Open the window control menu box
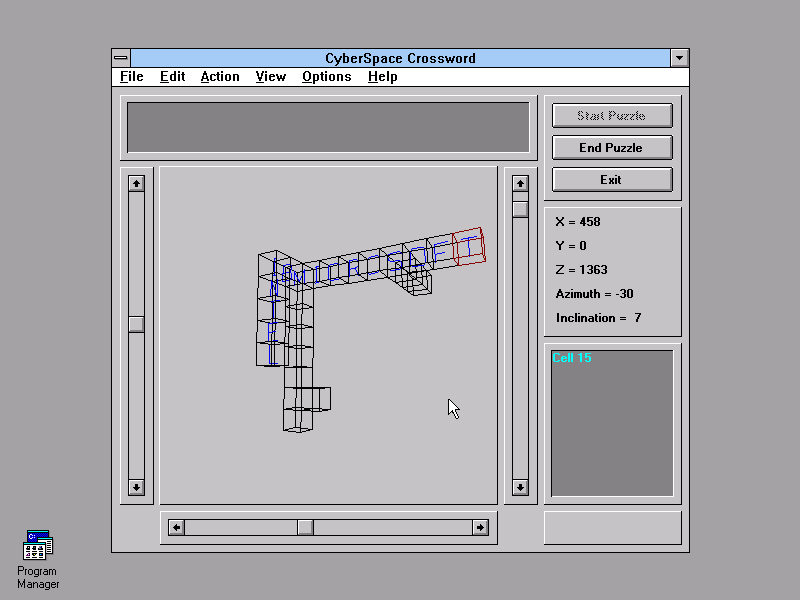The image size is (800, 600). [121, 59]
